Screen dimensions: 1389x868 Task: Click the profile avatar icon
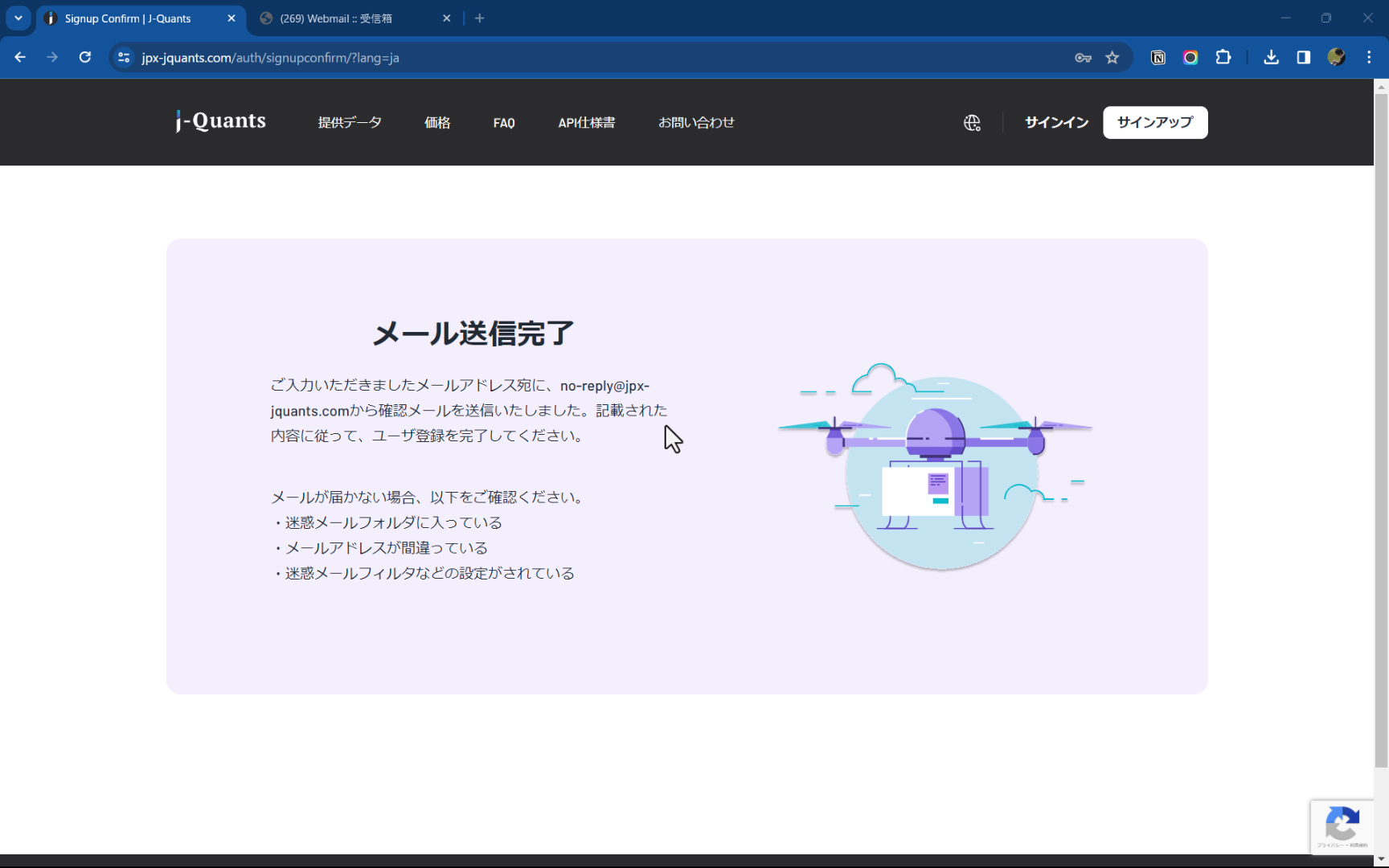click(1336, 57)
